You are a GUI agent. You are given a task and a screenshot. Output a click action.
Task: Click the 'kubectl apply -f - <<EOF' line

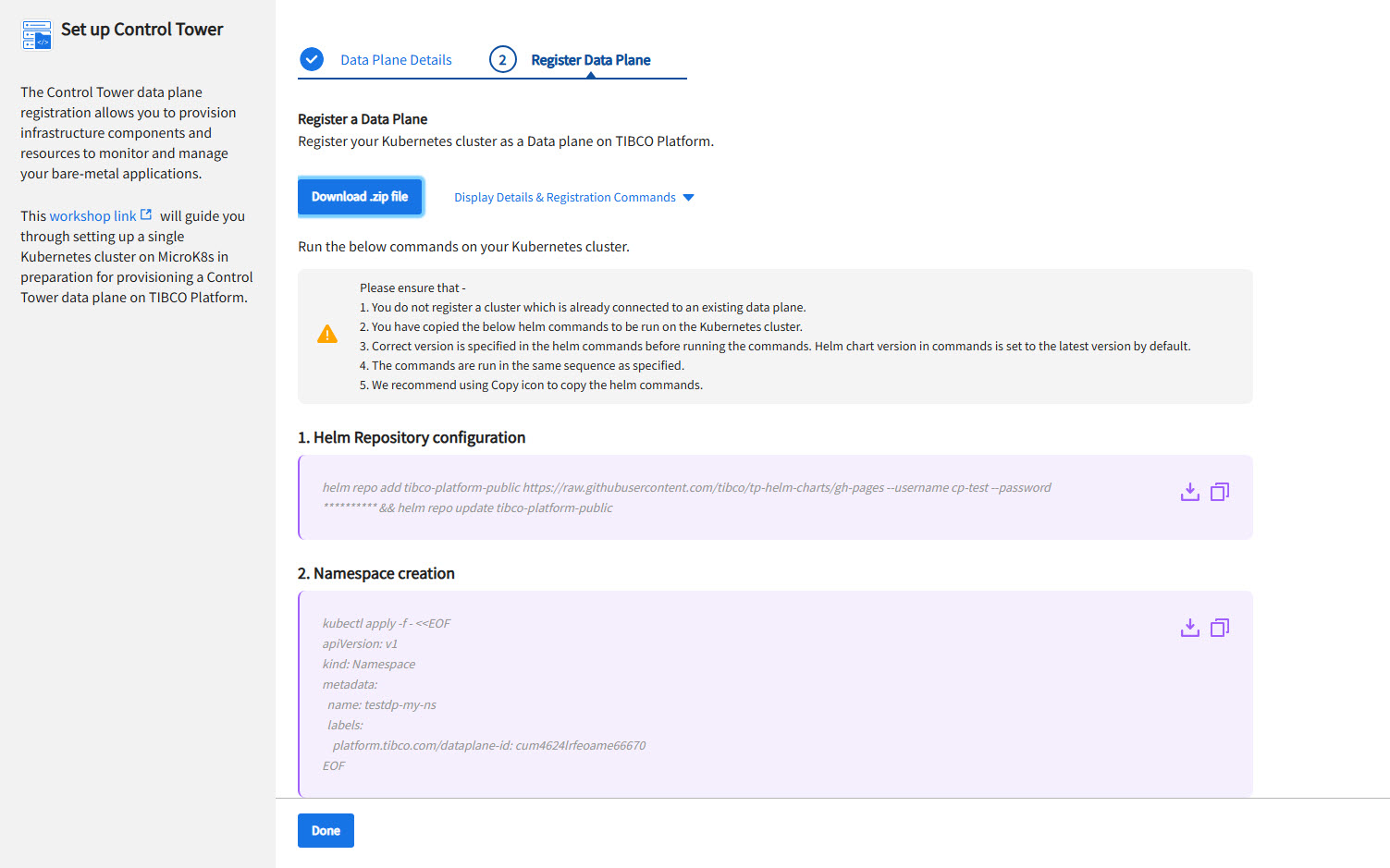click(387, 623)
